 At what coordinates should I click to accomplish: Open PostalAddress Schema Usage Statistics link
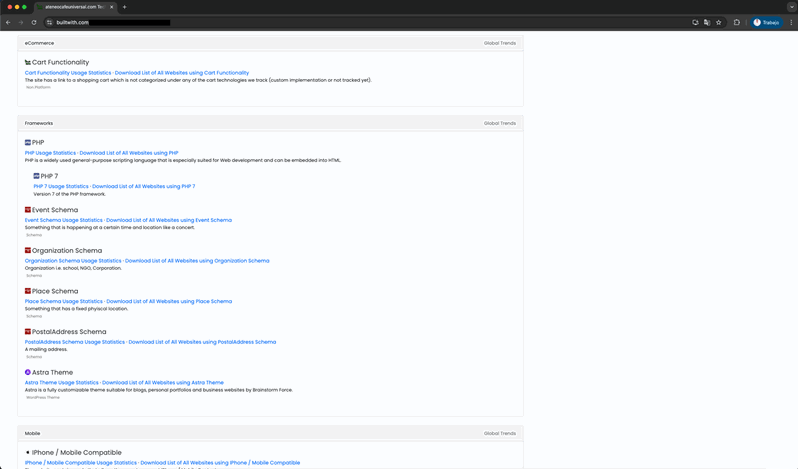coord(75,342)
